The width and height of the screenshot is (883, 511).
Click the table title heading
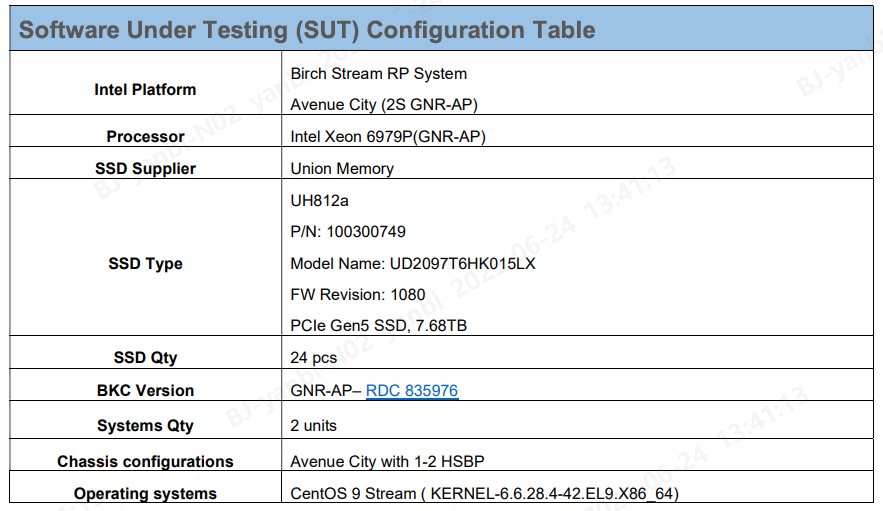[307, 29]
